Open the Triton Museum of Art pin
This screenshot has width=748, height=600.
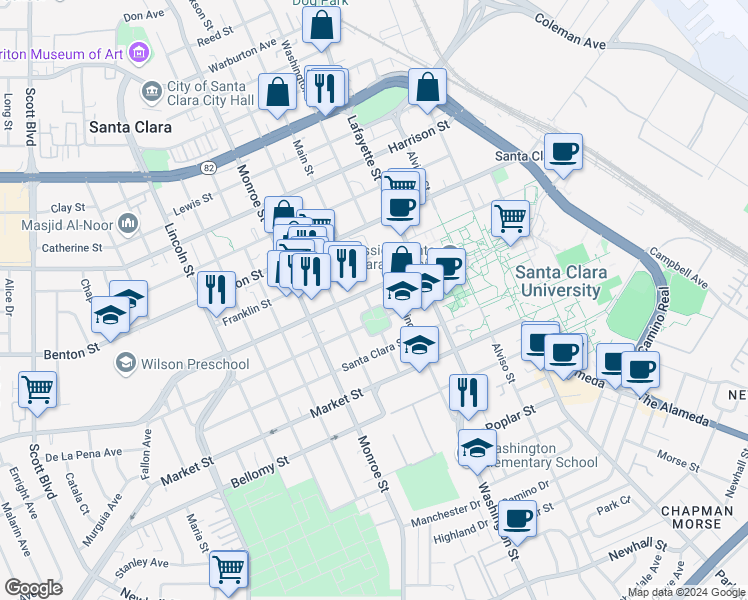pos(139,52)
